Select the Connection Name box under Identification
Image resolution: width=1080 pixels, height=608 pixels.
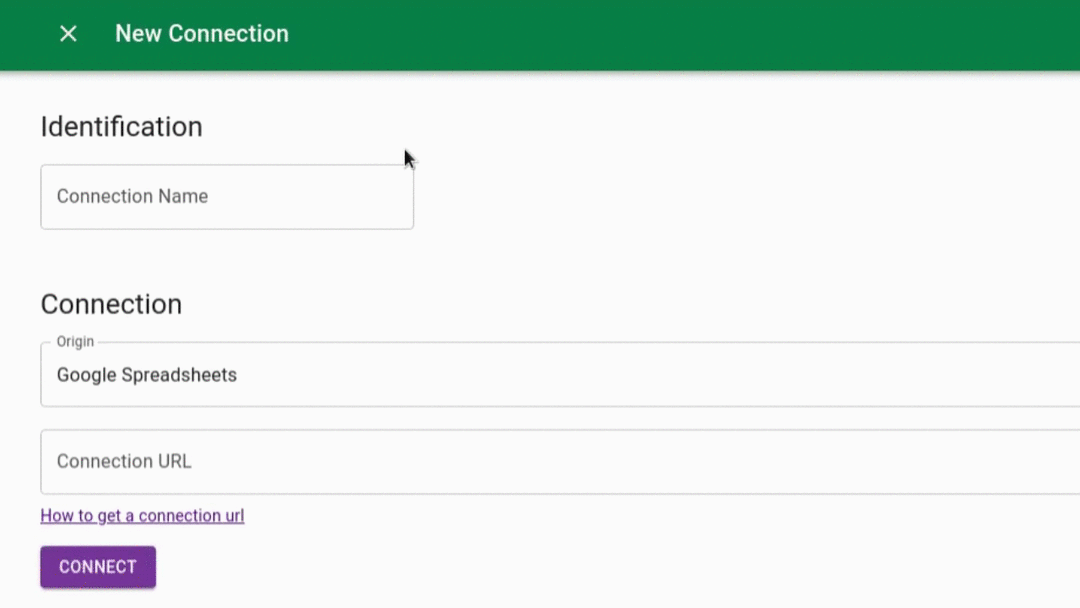(227, 196)
